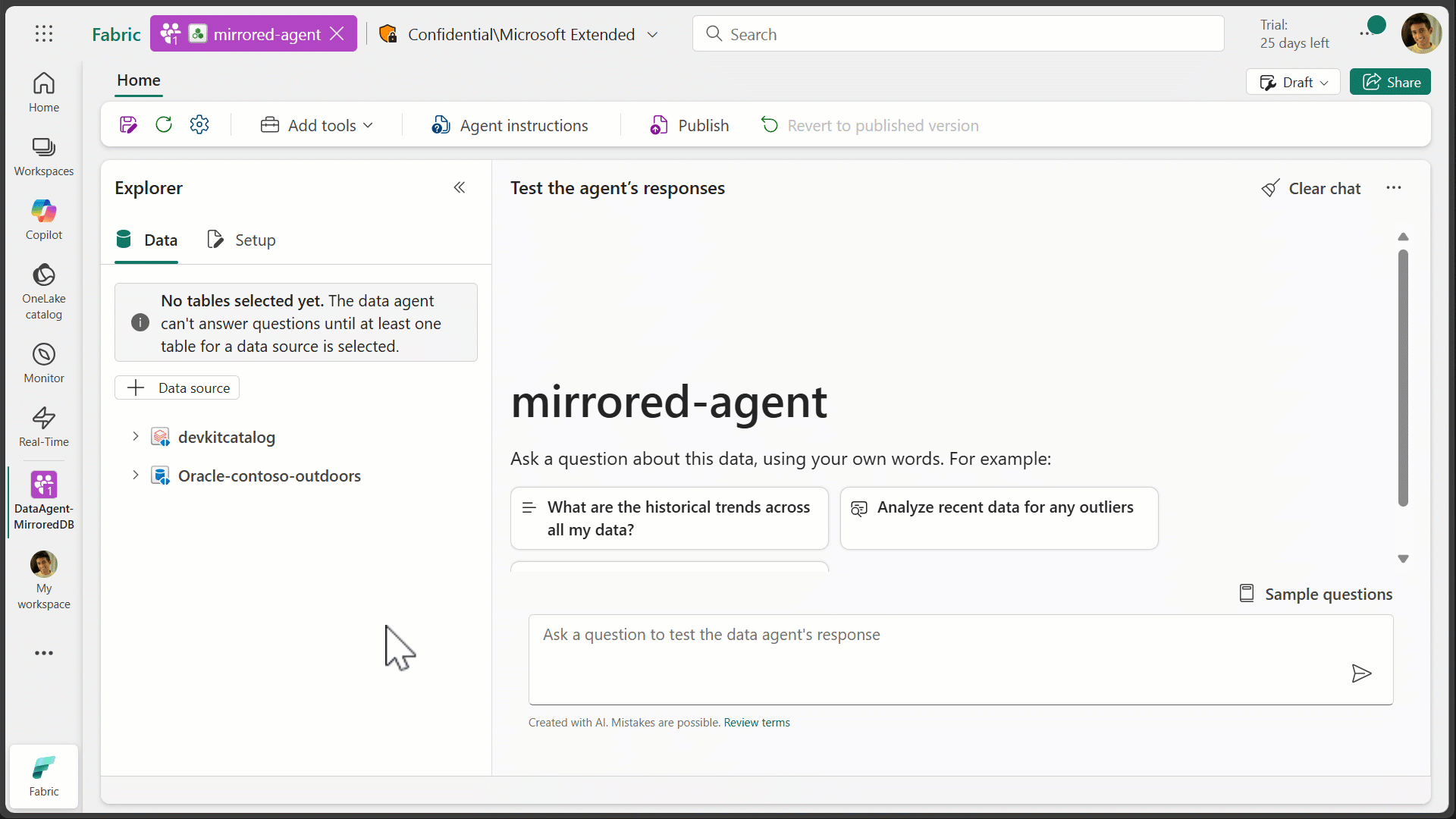This screenshot has height=819, width=1456.
Task: Send the chat message with the arrow icon
Action: 1361,674
